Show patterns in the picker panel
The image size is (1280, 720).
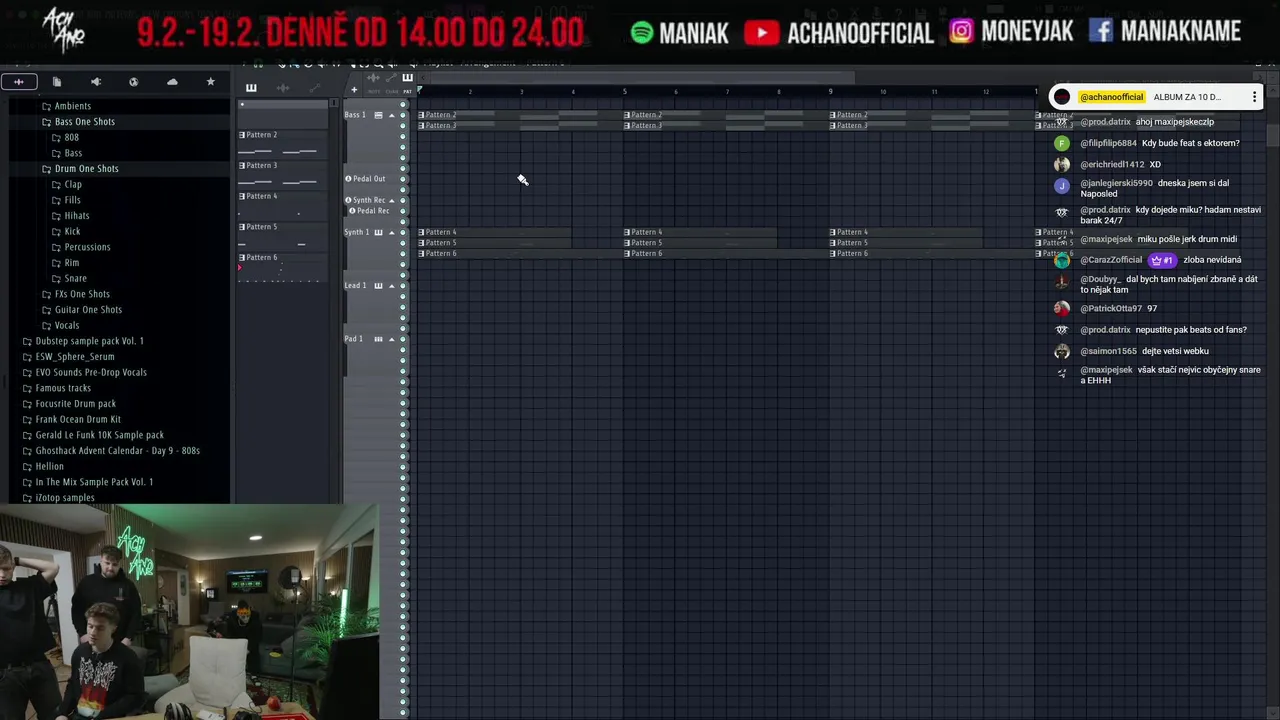[251, 88]
